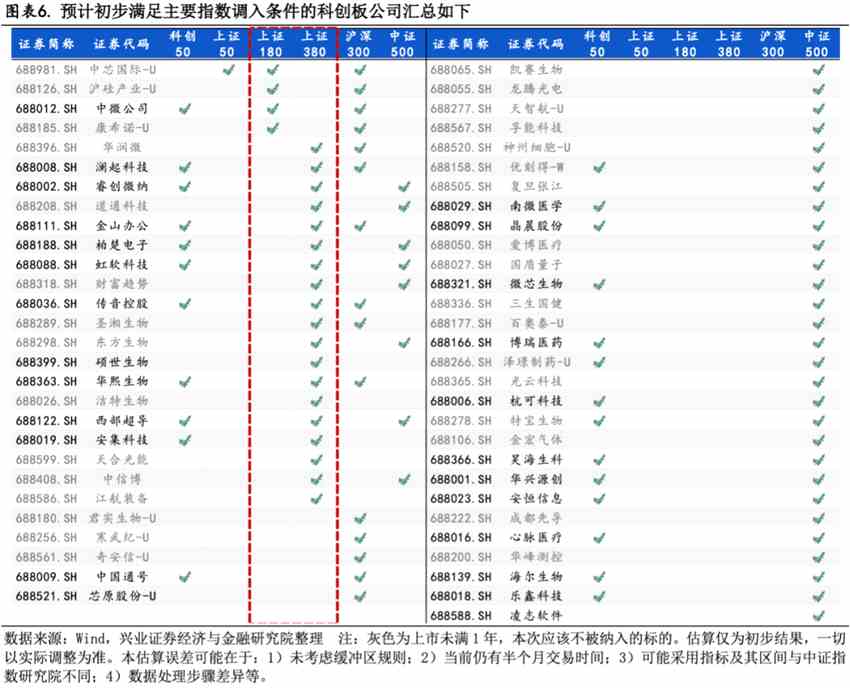
Task: Click the 沪深300 checkmark for 芯原股份-U
Action: pos(360,596)
